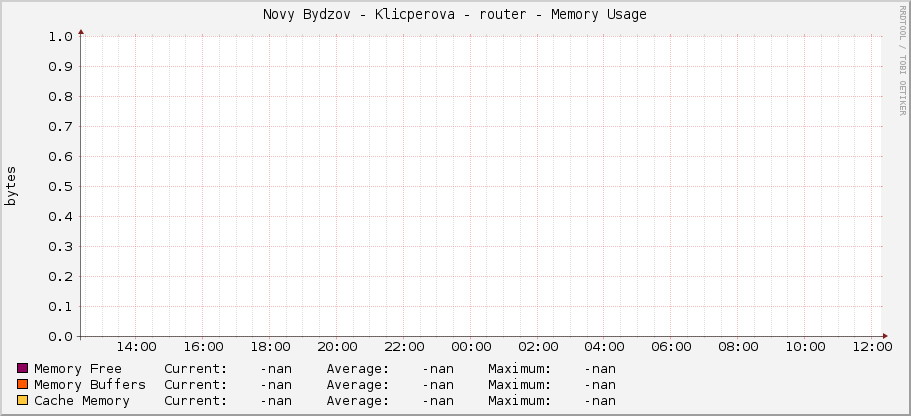The height and width of the screenshot is (416, 911).
Task: Click the 0.0 y-axis value
Action: click(x=60, y=336)
